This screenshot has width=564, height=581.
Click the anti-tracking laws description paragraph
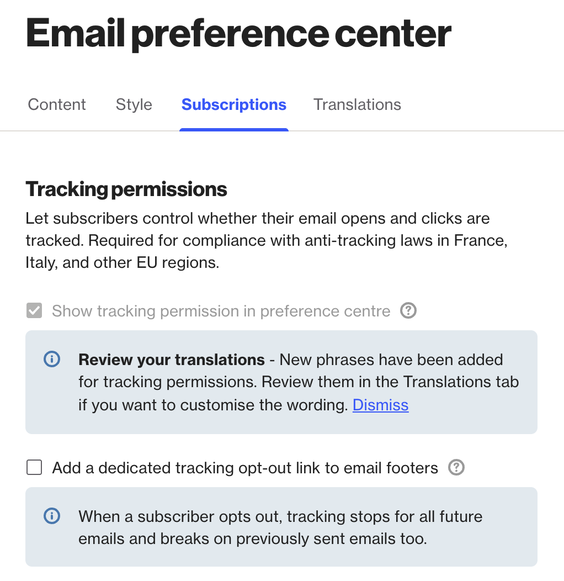tap(266, 240)
